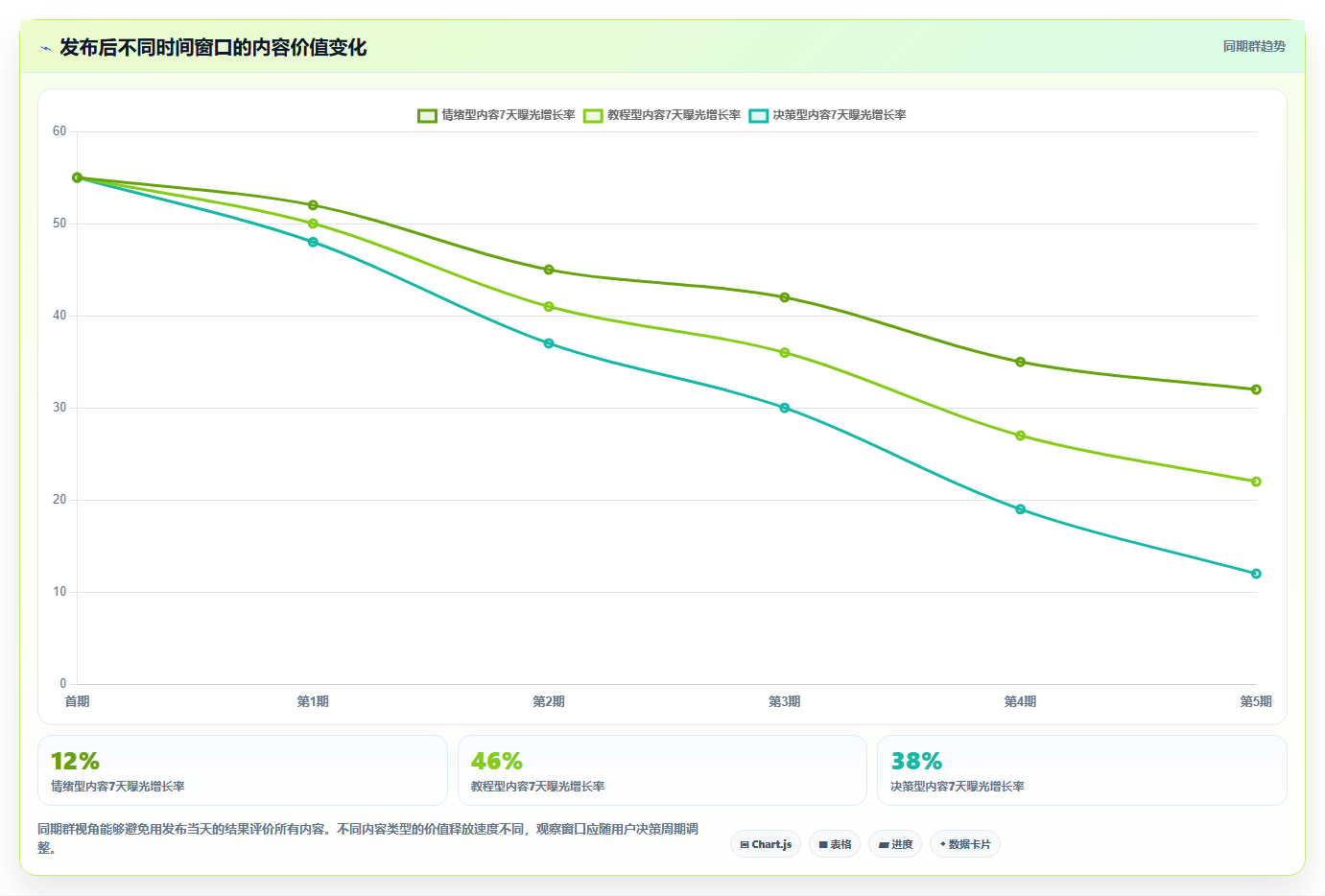The image size is (1325, 896).
Task: Click the description paragraph starting 同期群视角
Action: click(368, 838)
